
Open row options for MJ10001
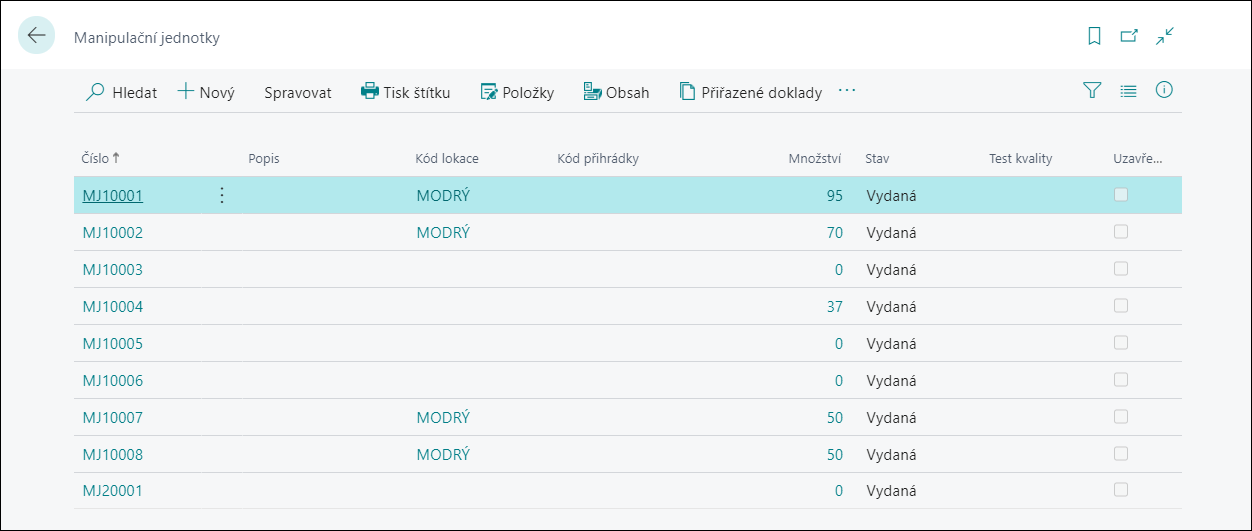[222, 196]
